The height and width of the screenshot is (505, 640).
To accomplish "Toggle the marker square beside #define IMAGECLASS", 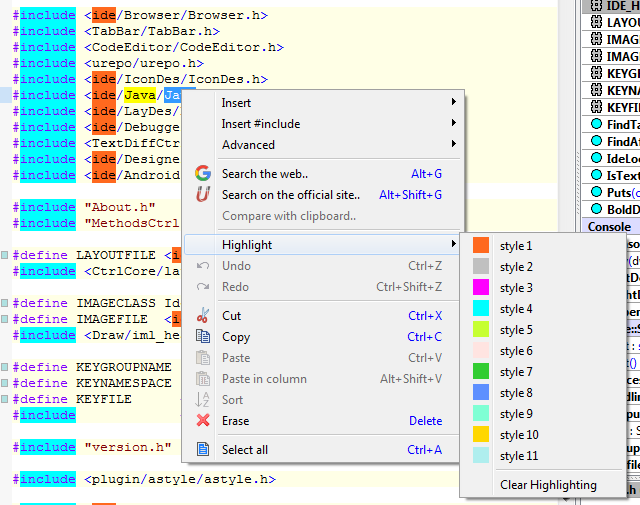I will pos(5,303).
